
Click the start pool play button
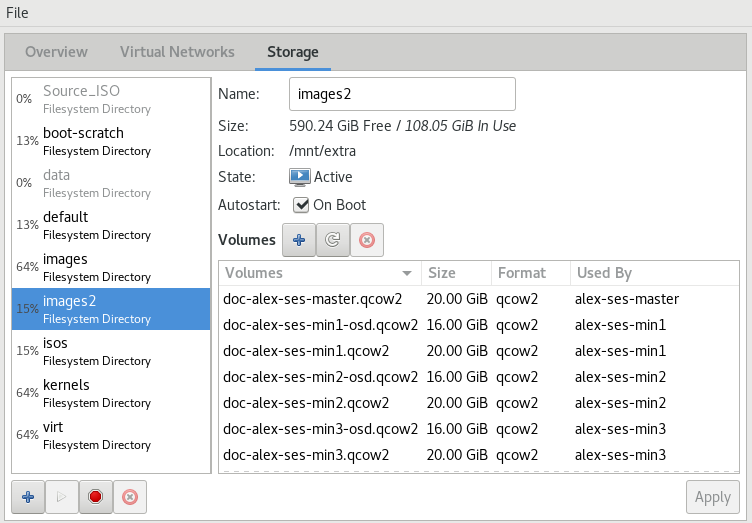pyautogui.click(x=62, y=497)
